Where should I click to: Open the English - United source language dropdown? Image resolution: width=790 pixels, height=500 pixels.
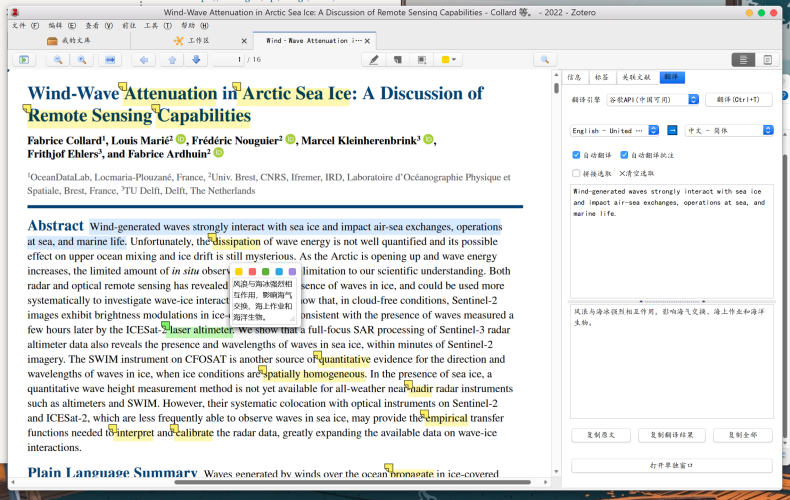tap(615, 131)
